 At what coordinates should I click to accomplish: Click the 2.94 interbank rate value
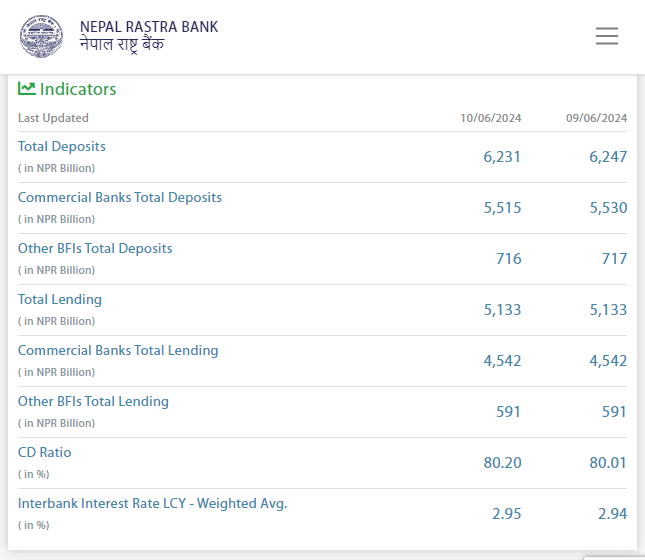click(612, 514)
